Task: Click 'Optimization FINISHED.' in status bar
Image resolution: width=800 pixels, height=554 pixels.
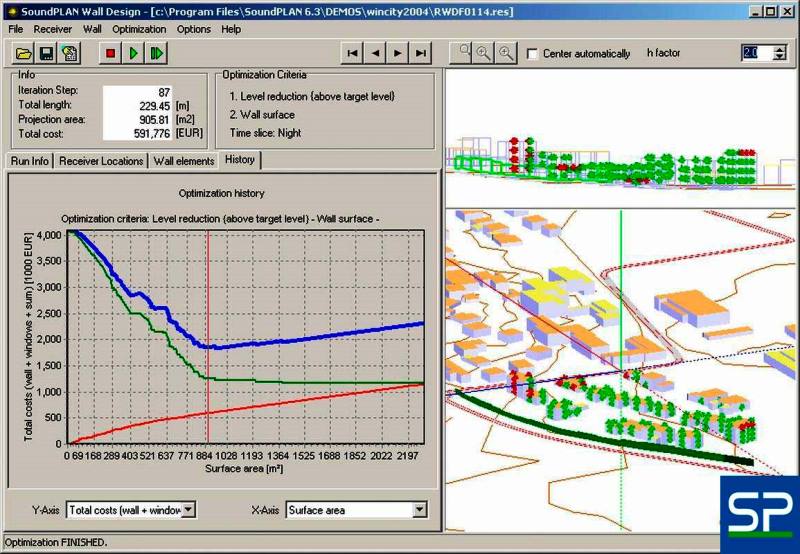Action: (56, 542)
